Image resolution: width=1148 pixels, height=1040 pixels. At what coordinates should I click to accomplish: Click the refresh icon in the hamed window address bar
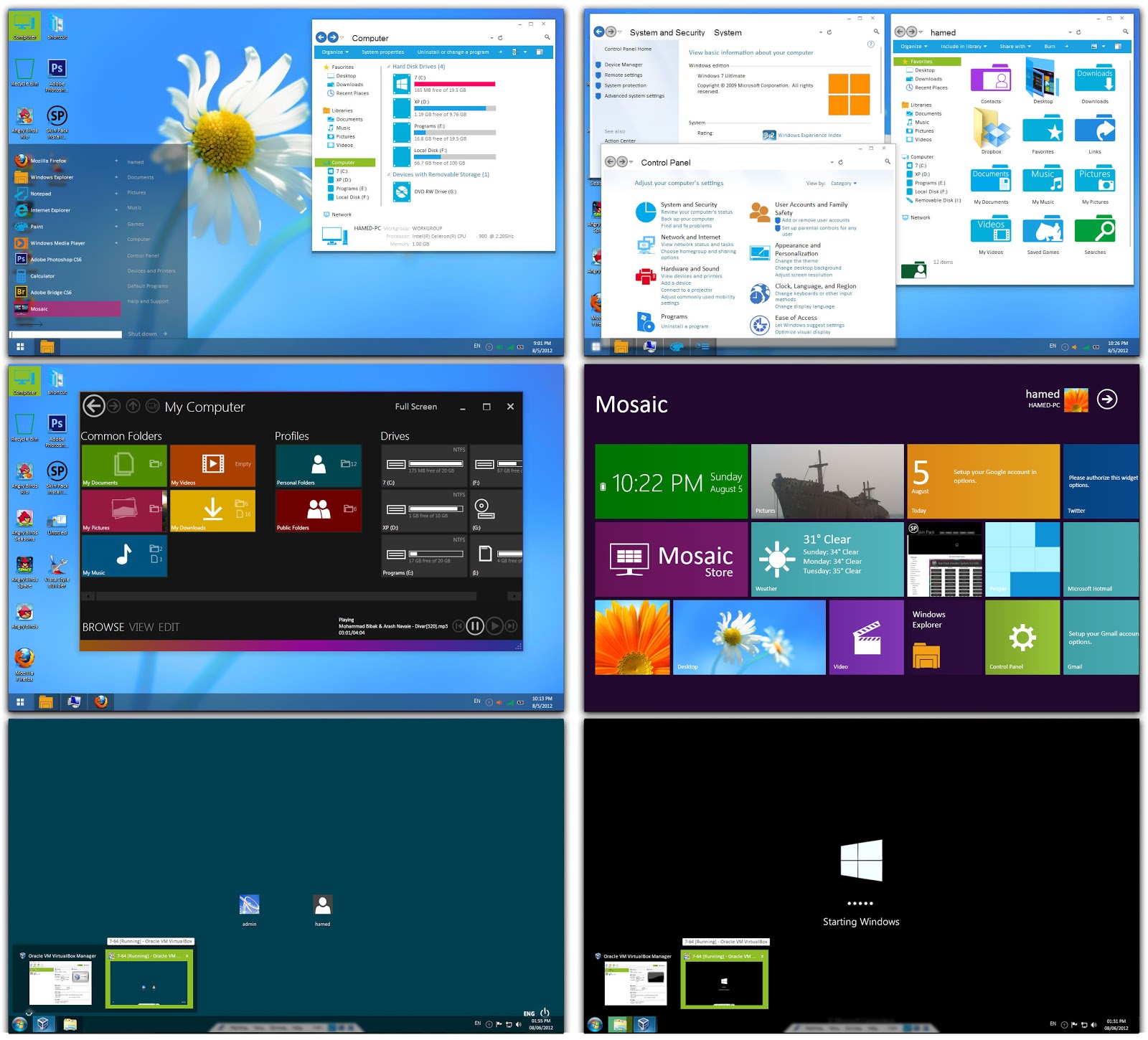1078,32
